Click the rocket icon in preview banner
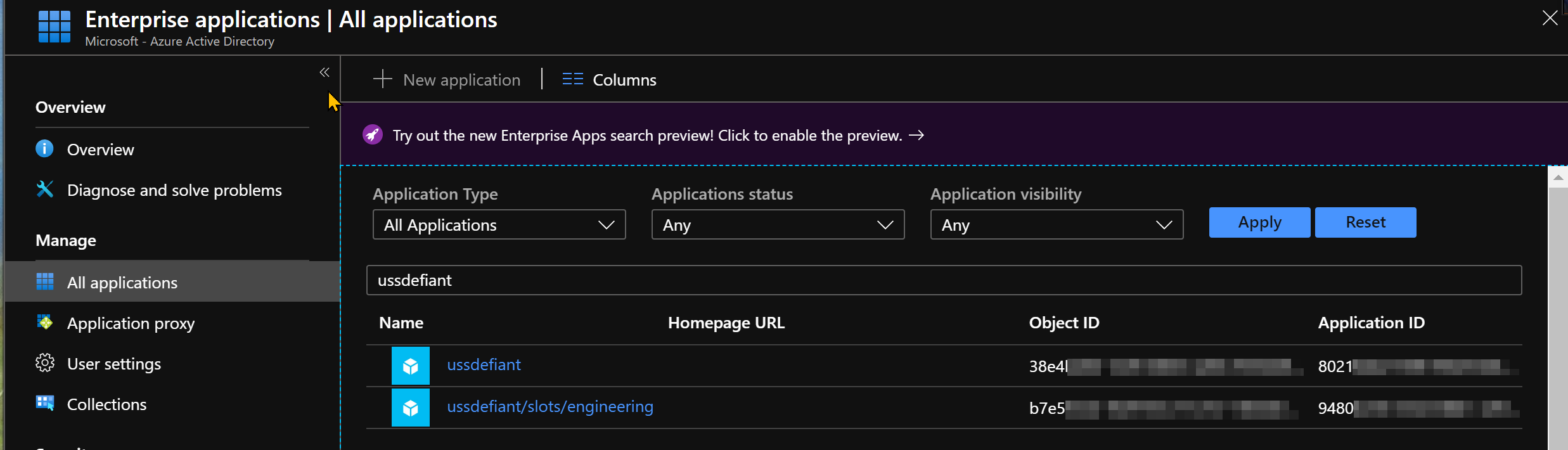1568x450 pixels. coord(373,135)
